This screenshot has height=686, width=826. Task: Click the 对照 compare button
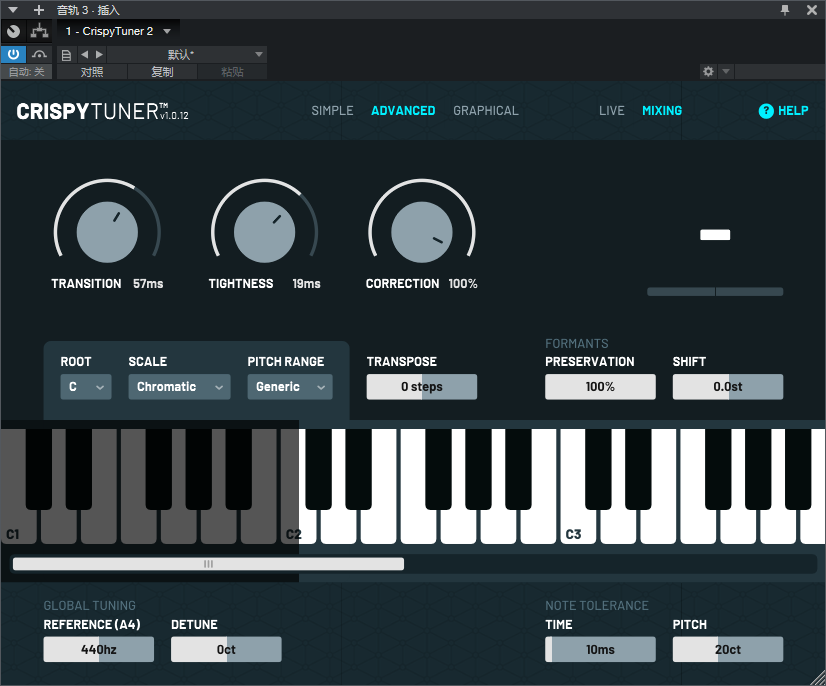point(92,72)
